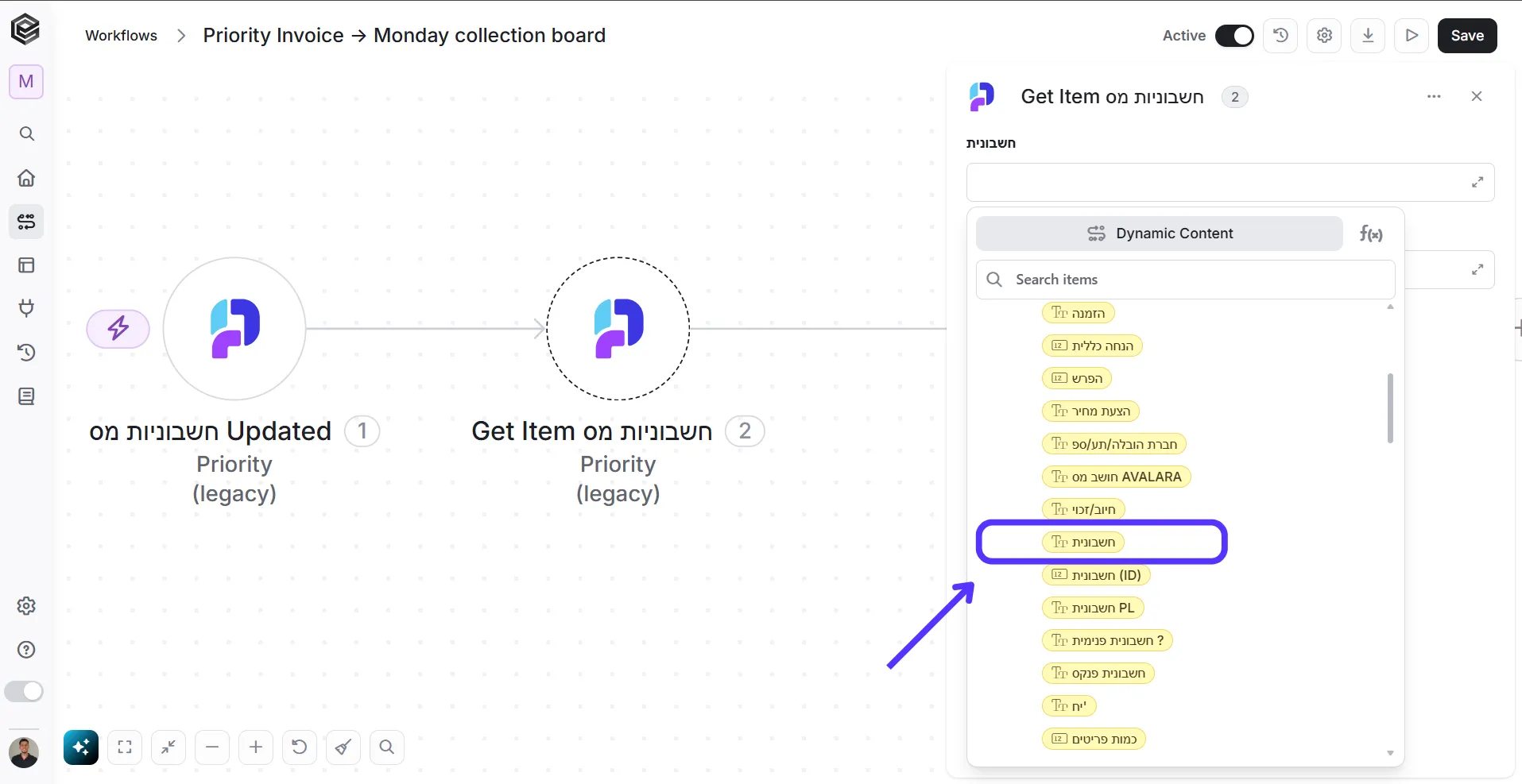The width and height of the screenshot is (1522, 784).
Task: Expand the first panel input field editor
Action: 1477,183
